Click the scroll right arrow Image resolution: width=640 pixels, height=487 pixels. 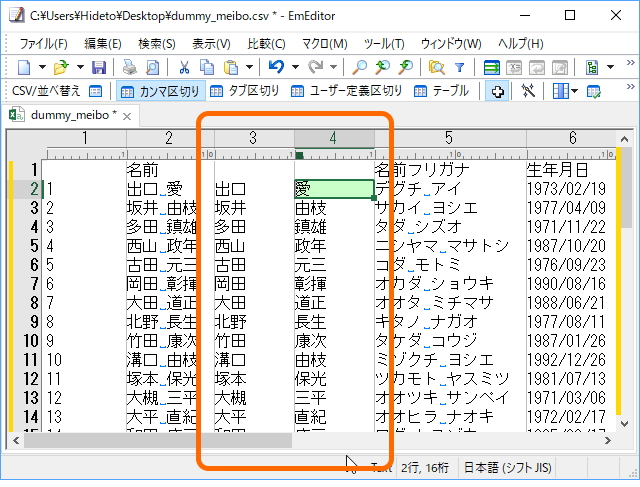(608, 441)
